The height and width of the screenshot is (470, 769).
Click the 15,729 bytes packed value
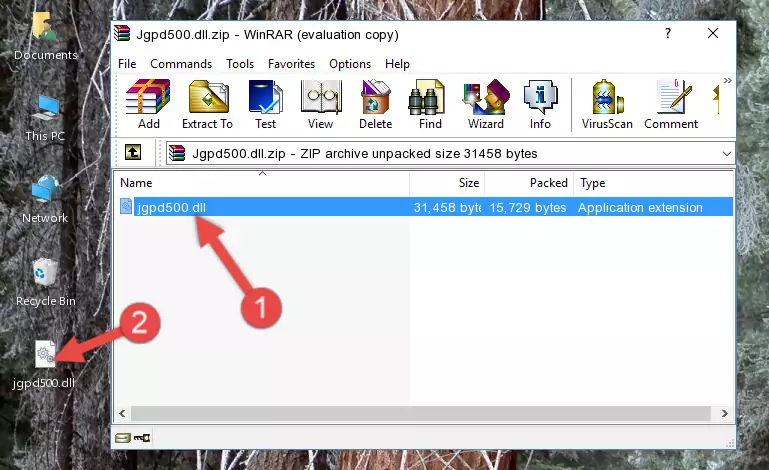[528, 208]
